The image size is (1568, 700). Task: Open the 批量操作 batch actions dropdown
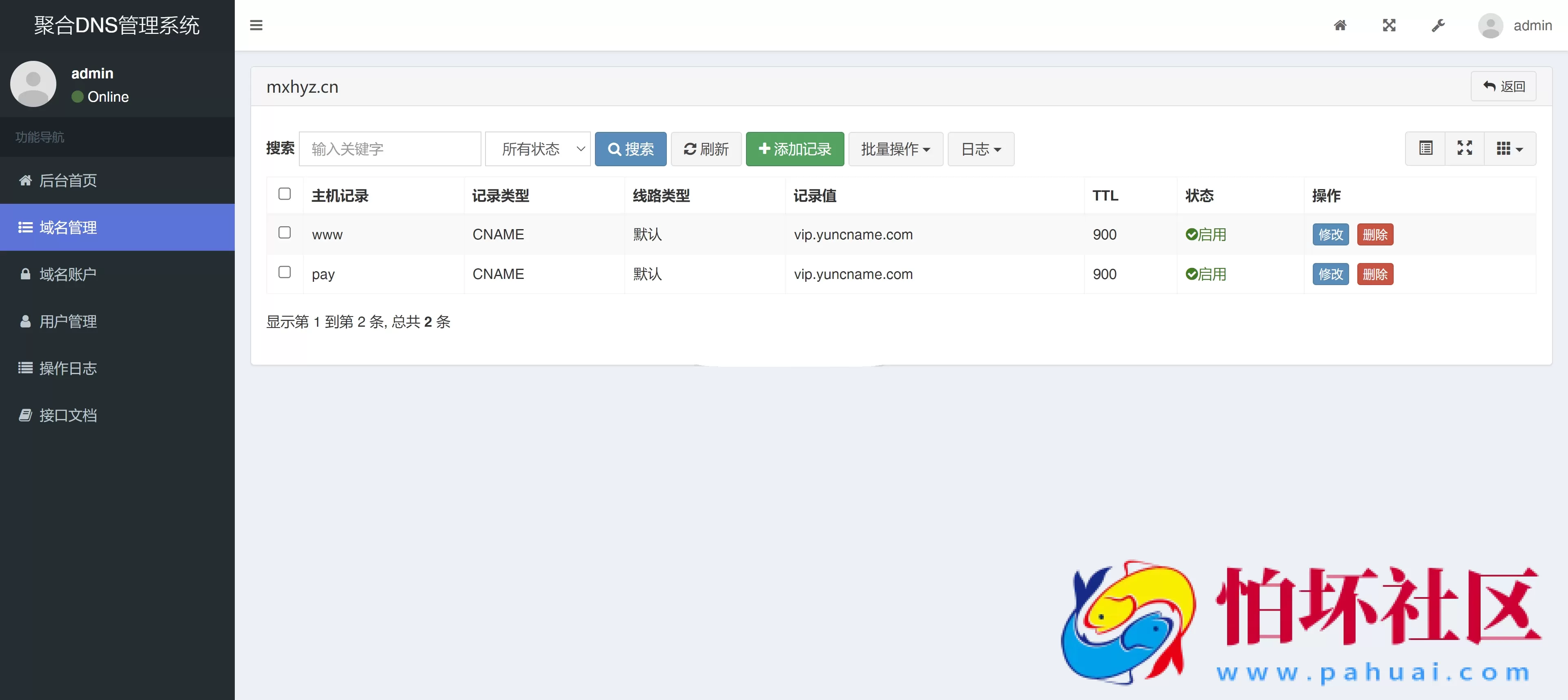click(x=895, y=149)
